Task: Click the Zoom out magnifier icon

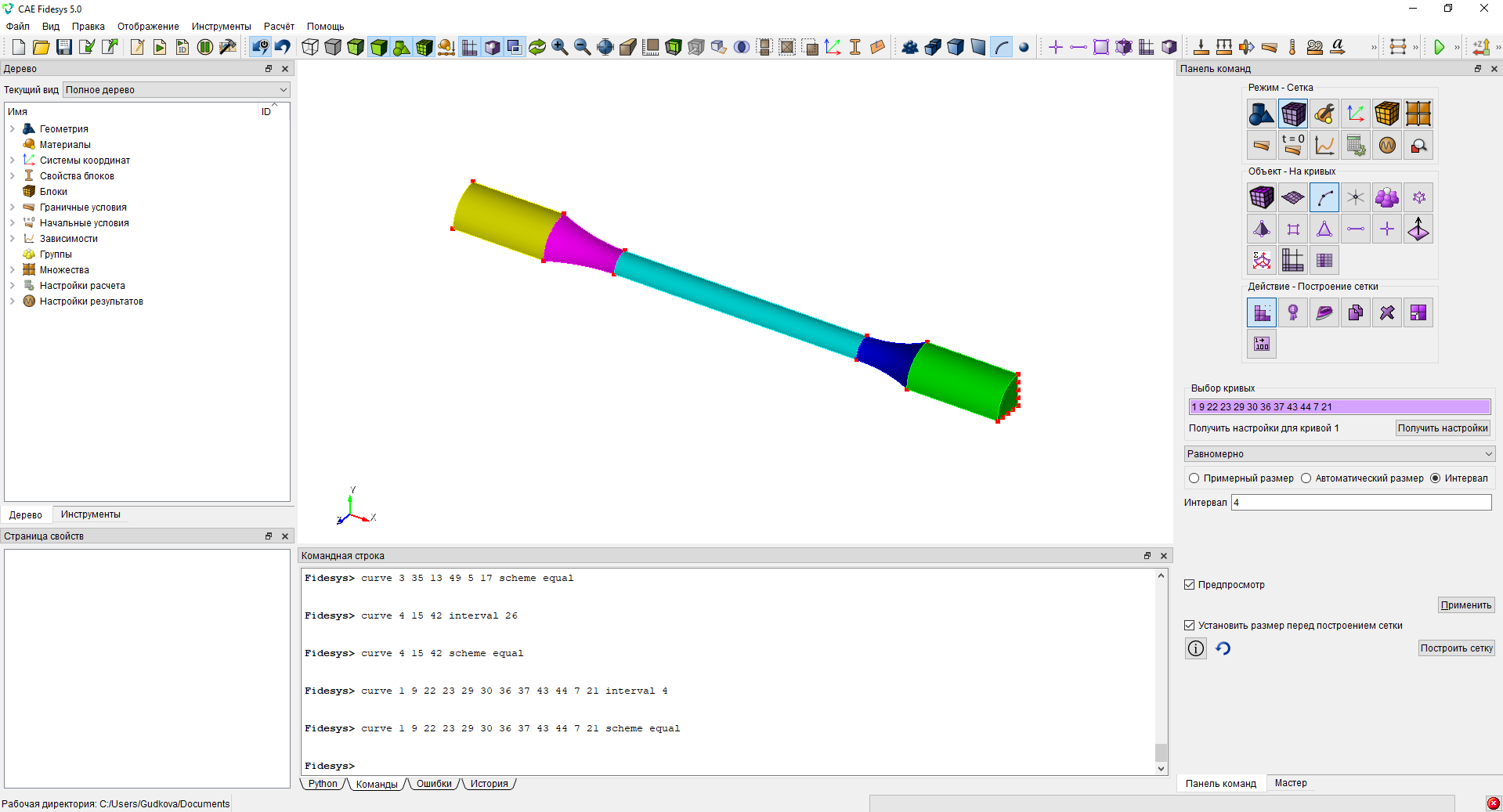Action: (583, 47)
